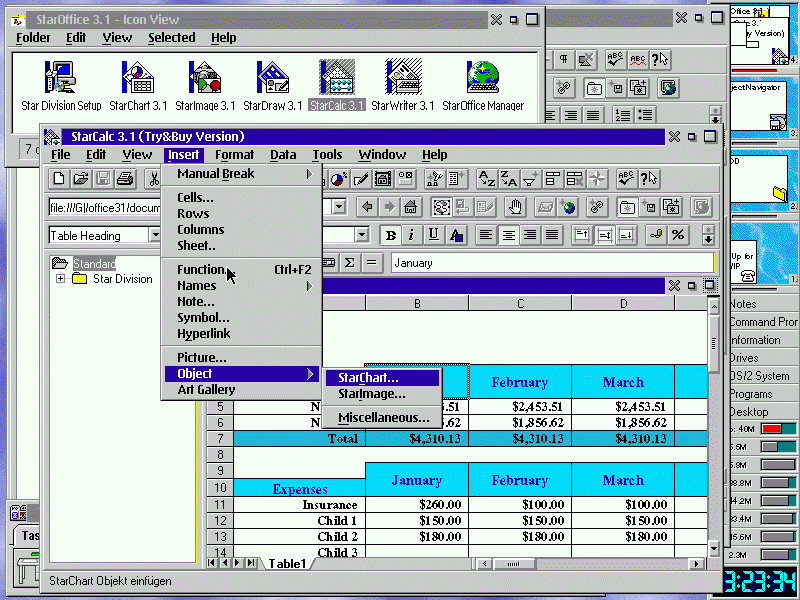Set centered alignment in StarCalc toolbar

pyautogui.click(x=508, y=235)
